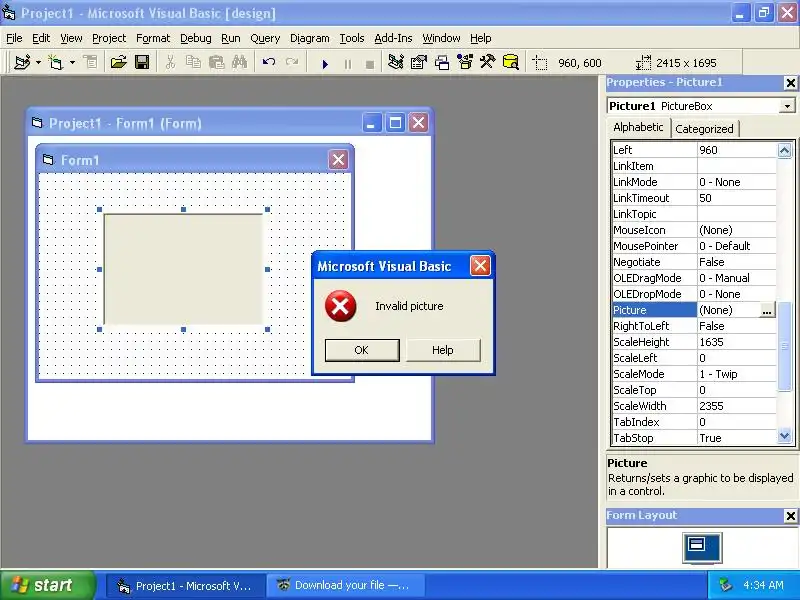The height and width of the screenshot is (600, 800).
Task: Click the ellipsis button for Picture property
Action: tap(767, 310)
